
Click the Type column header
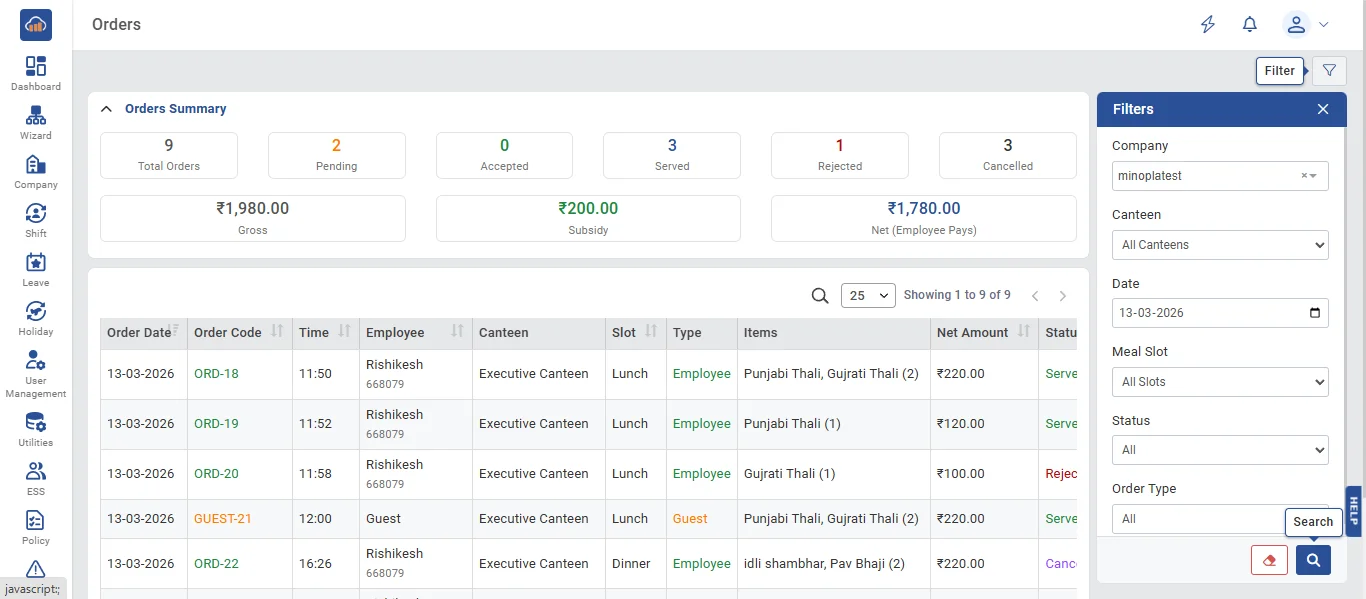(702, 333)
